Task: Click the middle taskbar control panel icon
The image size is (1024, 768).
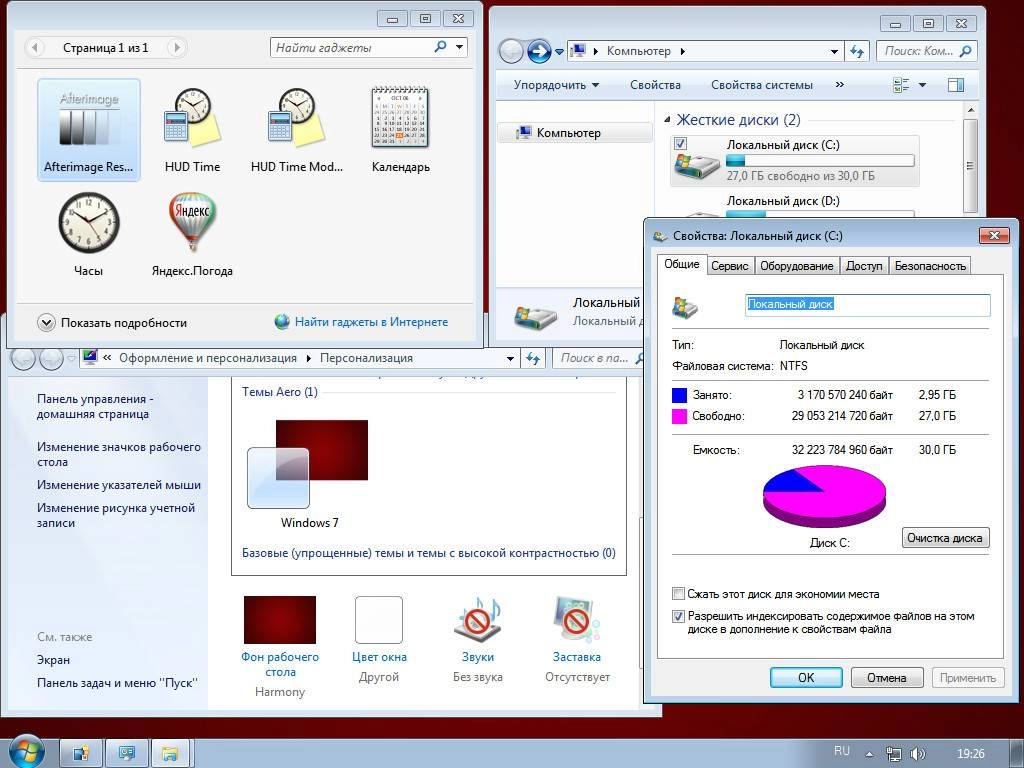Action: 127,753
